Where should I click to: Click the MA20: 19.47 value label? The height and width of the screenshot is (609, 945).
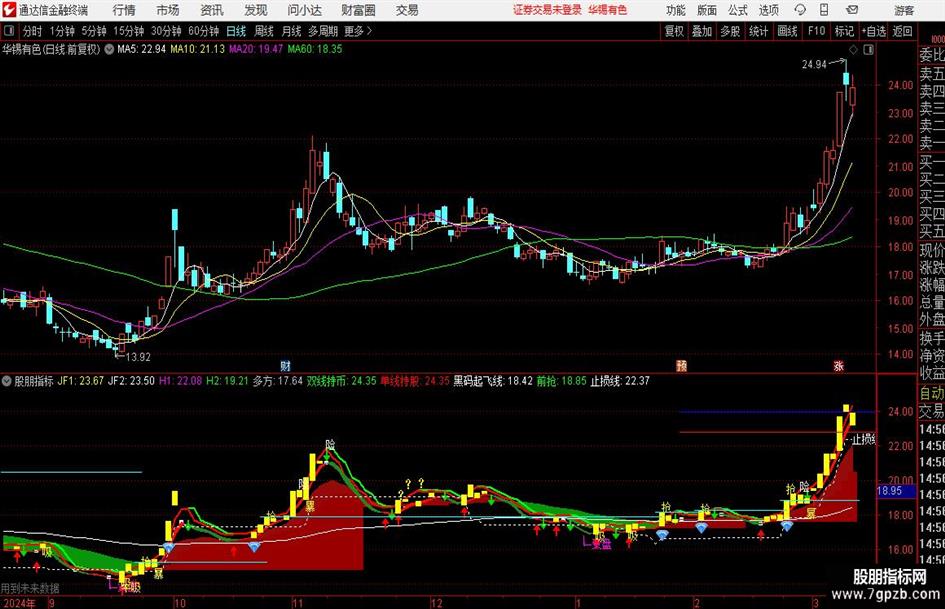tap(256, 49)
